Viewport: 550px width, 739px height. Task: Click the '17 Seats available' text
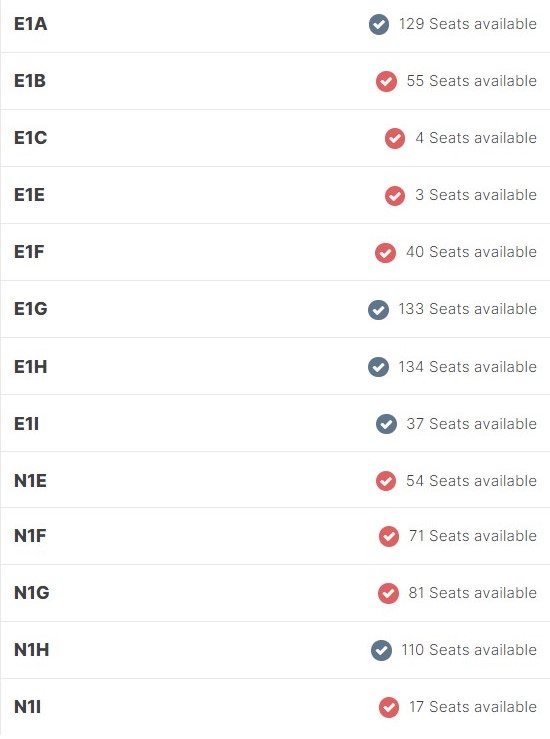(x=473, y=706)
